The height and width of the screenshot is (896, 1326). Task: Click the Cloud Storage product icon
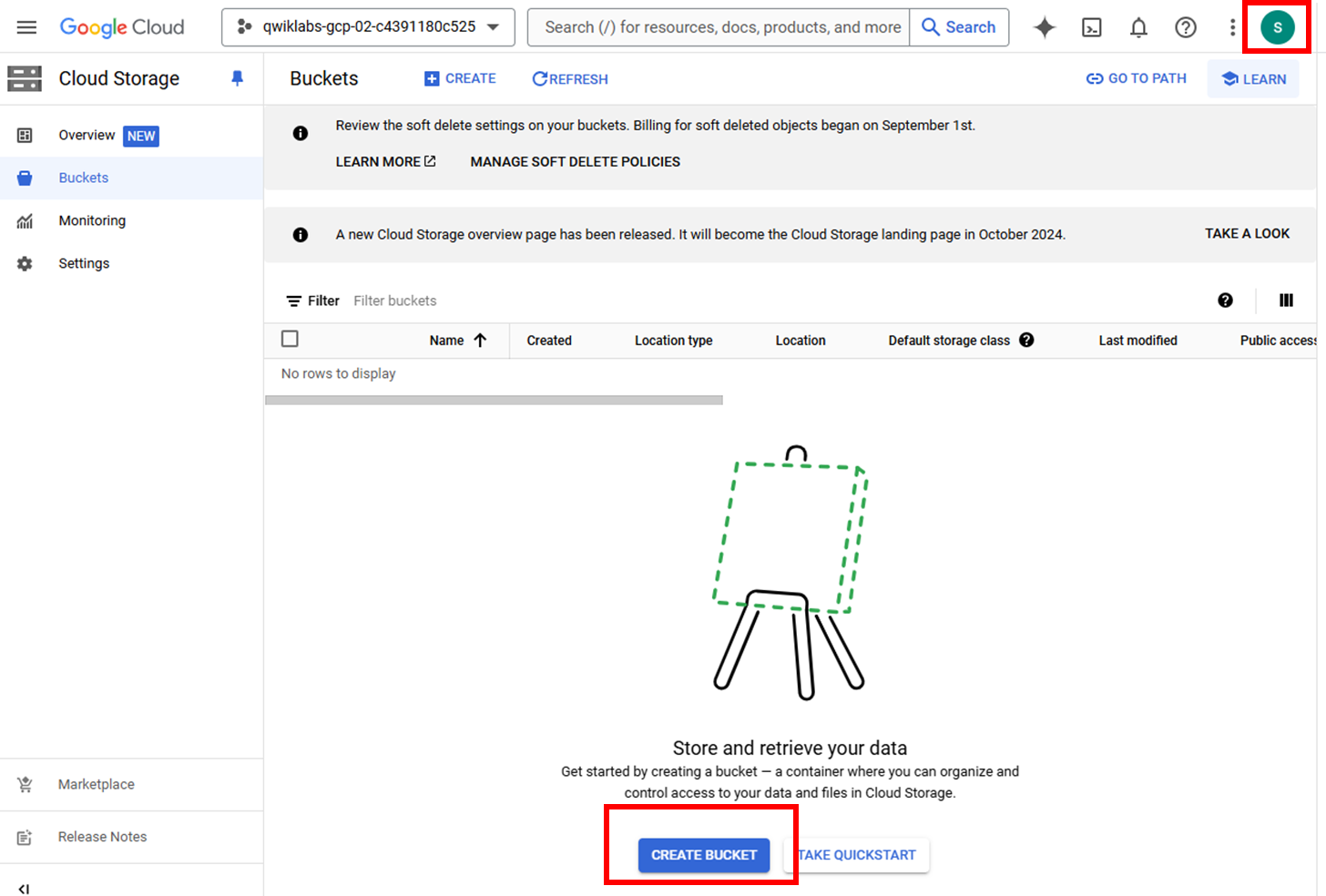25,78
